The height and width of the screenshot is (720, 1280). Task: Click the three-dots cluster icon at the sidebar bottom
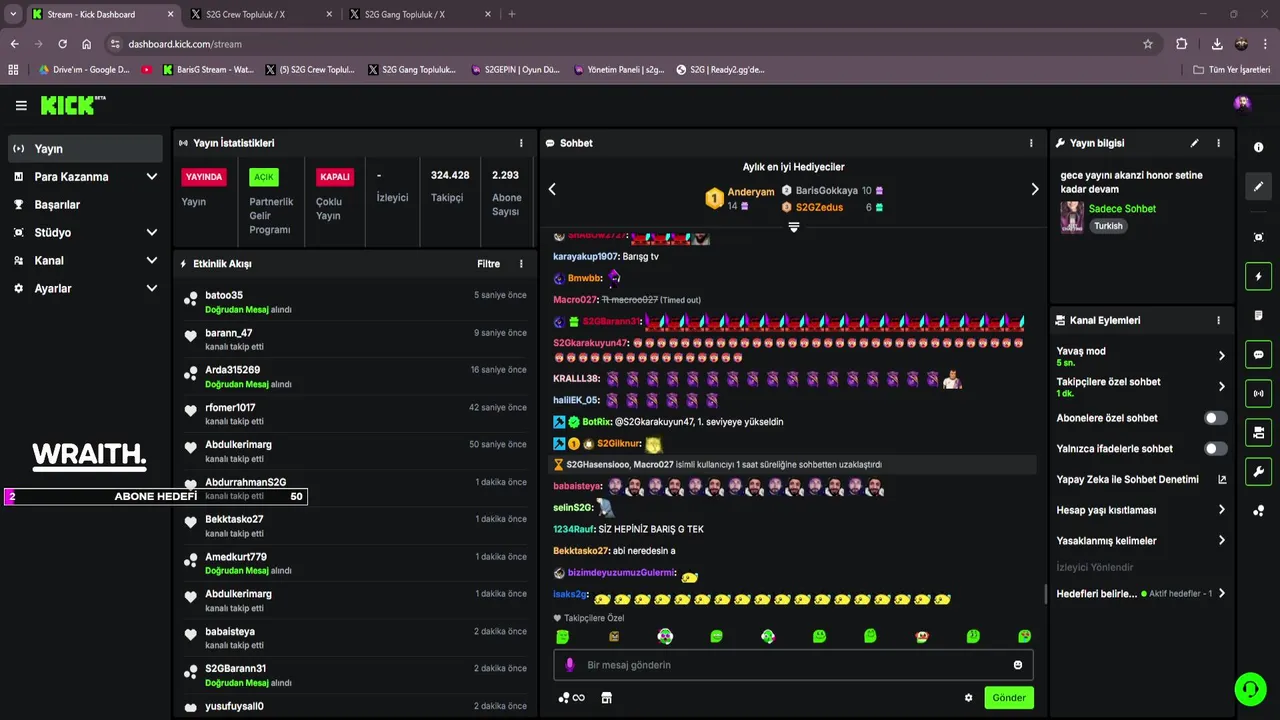pyautogui.click(x=1258, y=511)
